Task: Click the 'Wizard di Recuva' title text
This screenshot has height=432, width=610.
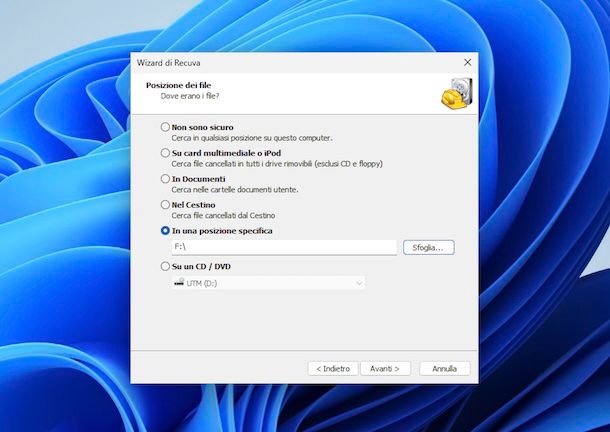Action: click(168, 63)
